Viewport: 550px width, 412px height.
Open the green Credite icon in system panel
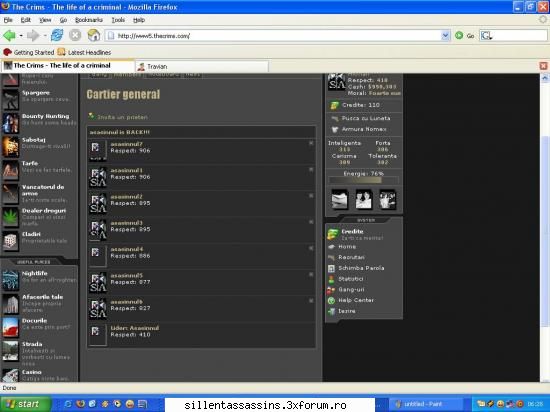pos(333,234)
